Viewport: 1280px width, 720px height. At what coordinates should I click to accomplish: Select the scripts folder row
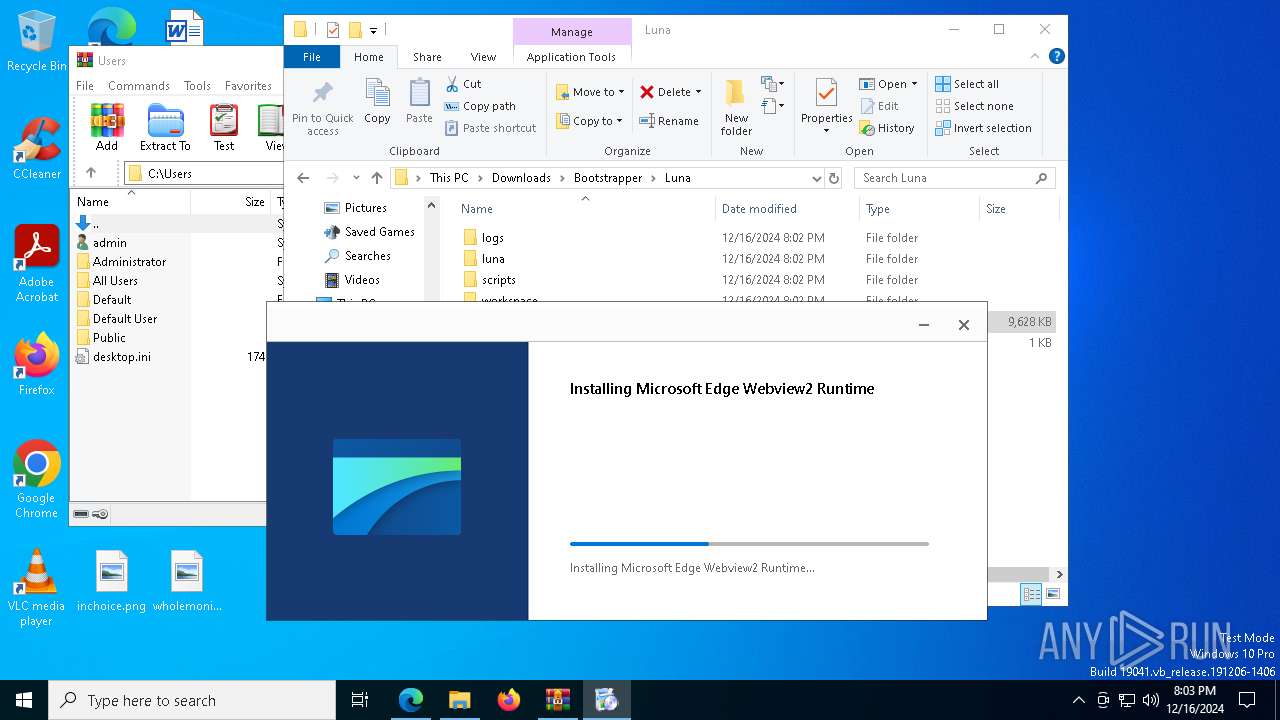coord(760,280)
